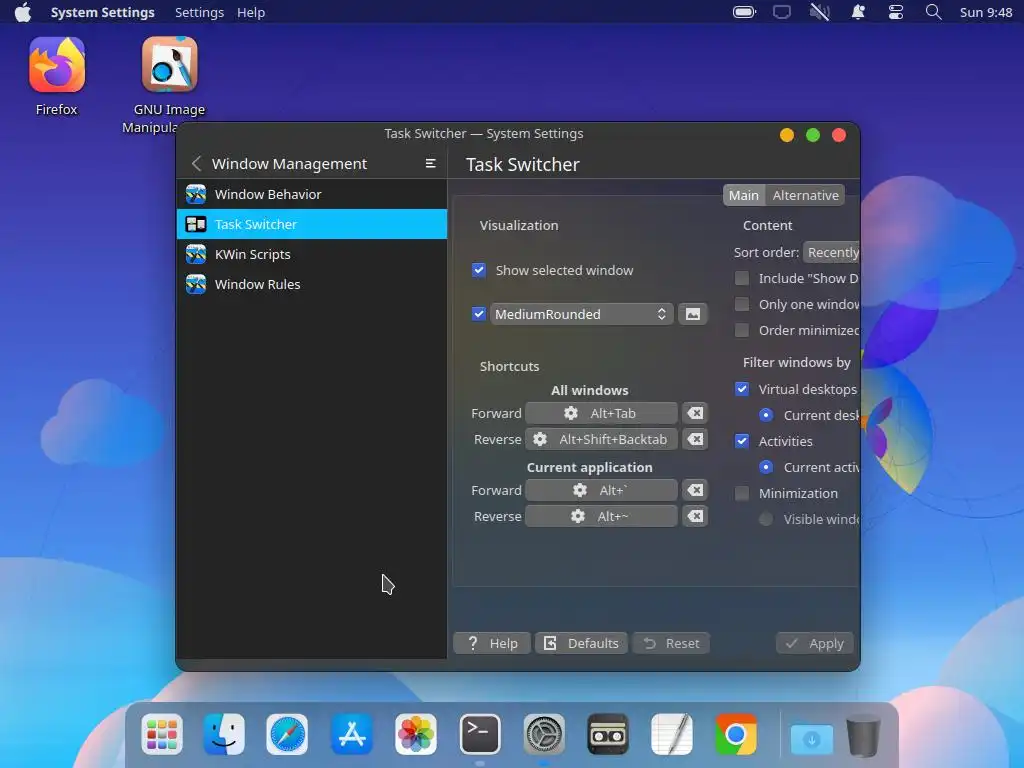Open the Window Behavior settings page
This screenshot has height=768, width=1024.
312,194
